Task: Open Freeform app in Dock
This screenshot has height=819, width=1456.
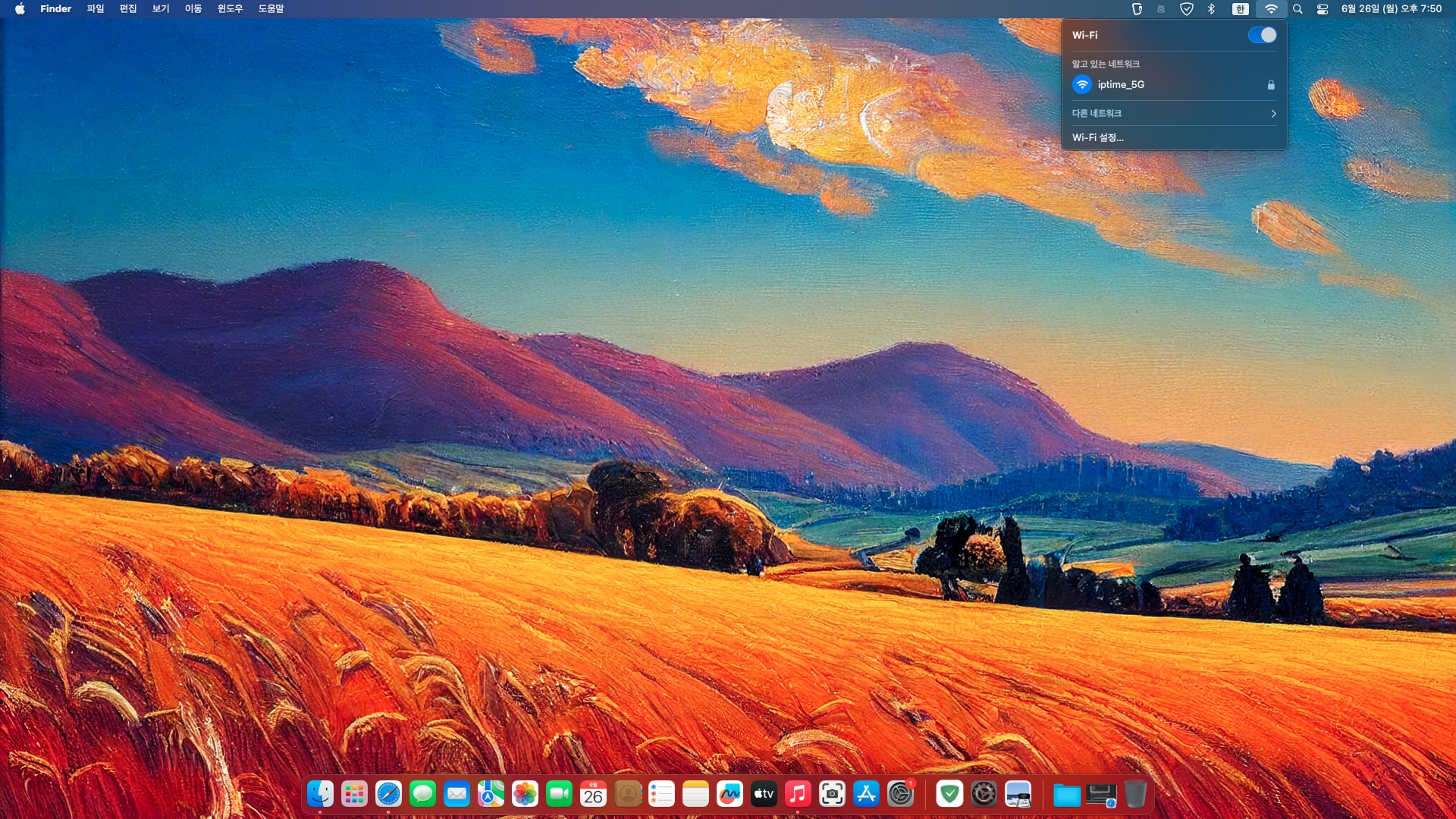Action: tap(730, 794)
